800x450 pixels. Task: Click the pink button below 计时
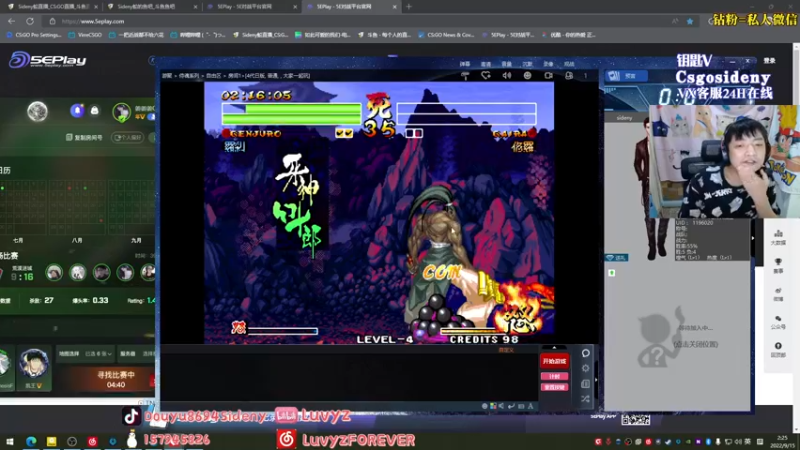(x=555, y=387)
